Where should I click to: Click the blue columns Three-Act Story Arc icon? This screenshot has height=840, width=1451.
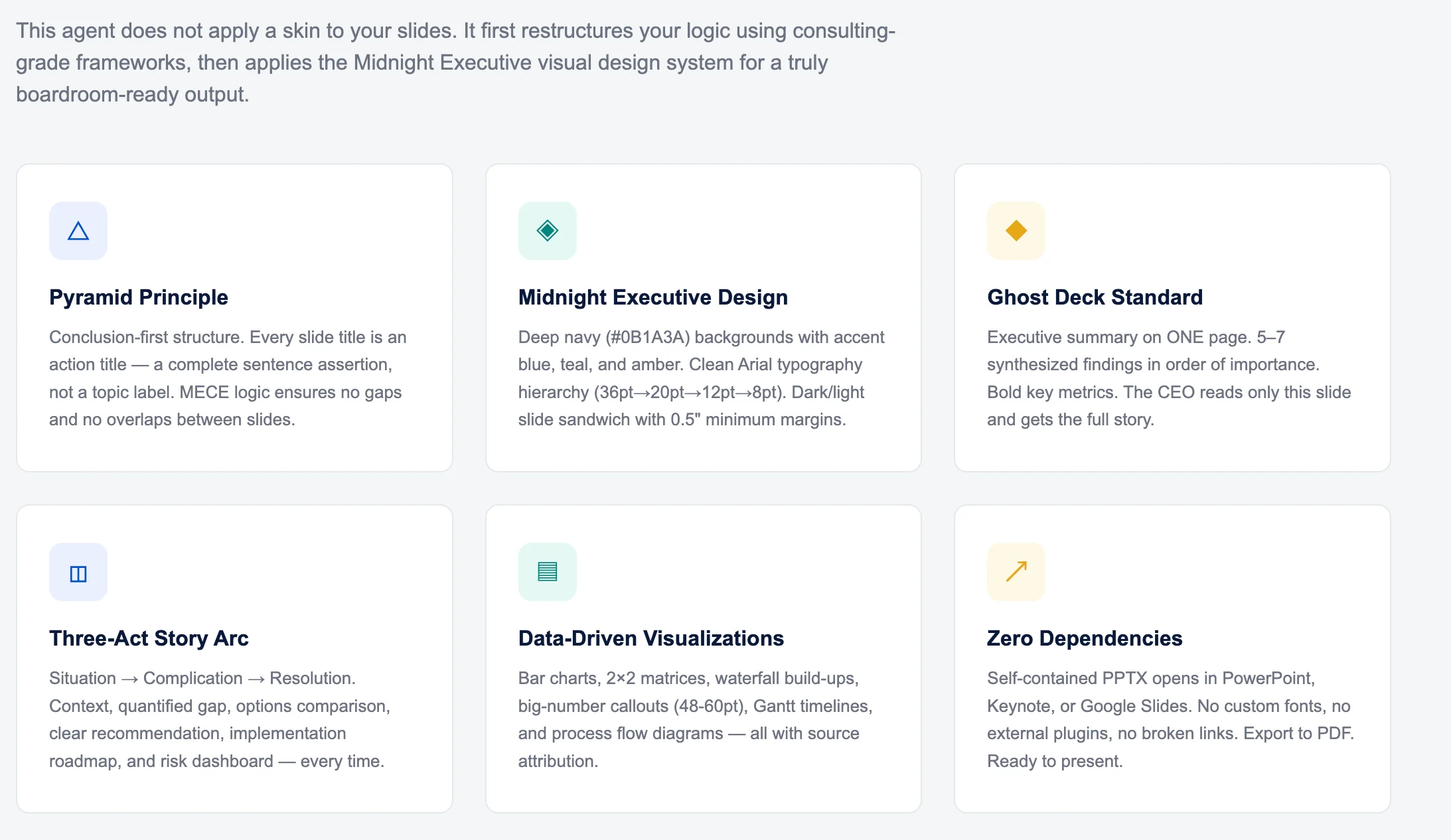click(x=78, y=572)
